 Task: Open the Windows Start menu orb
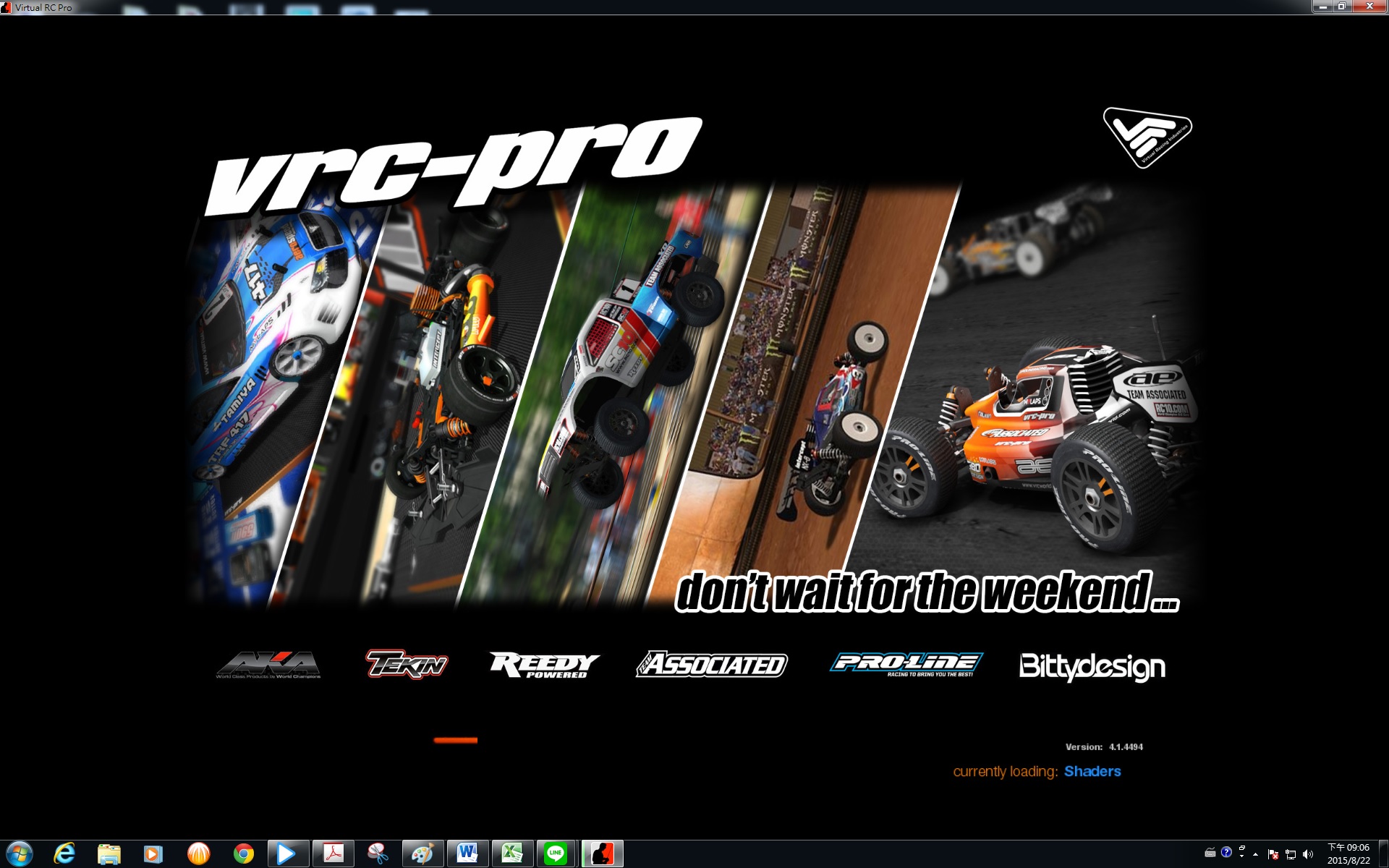point(20,854)
